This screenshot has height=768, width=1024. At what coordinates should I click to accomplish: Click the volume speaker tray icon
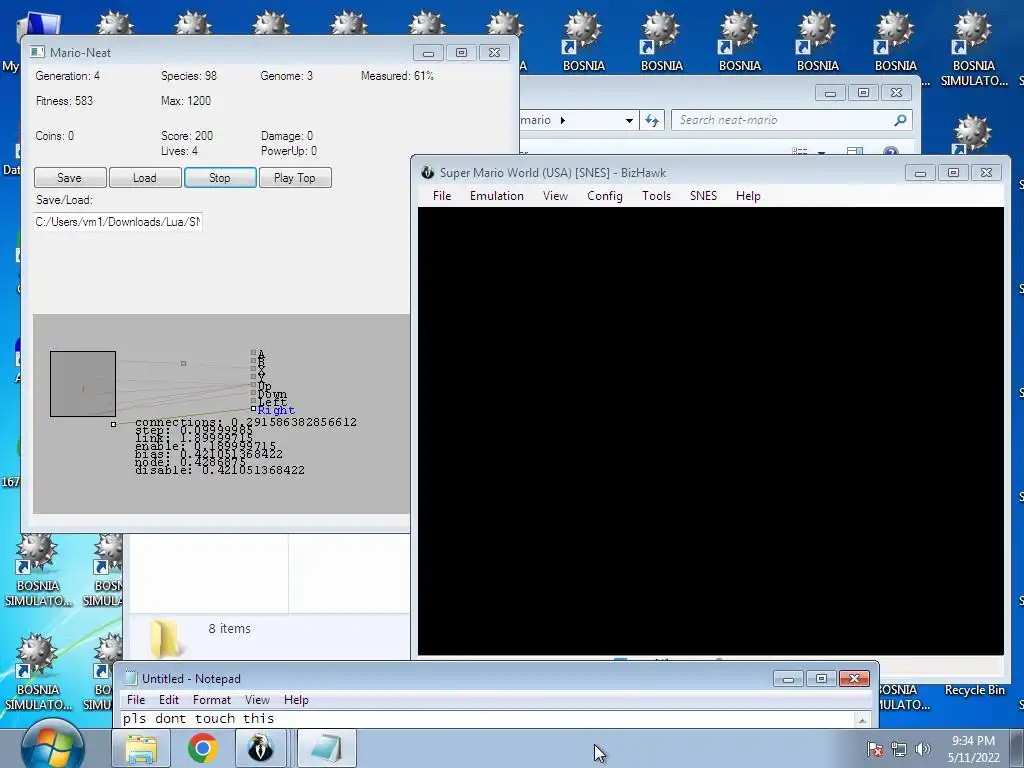[923, 749]
